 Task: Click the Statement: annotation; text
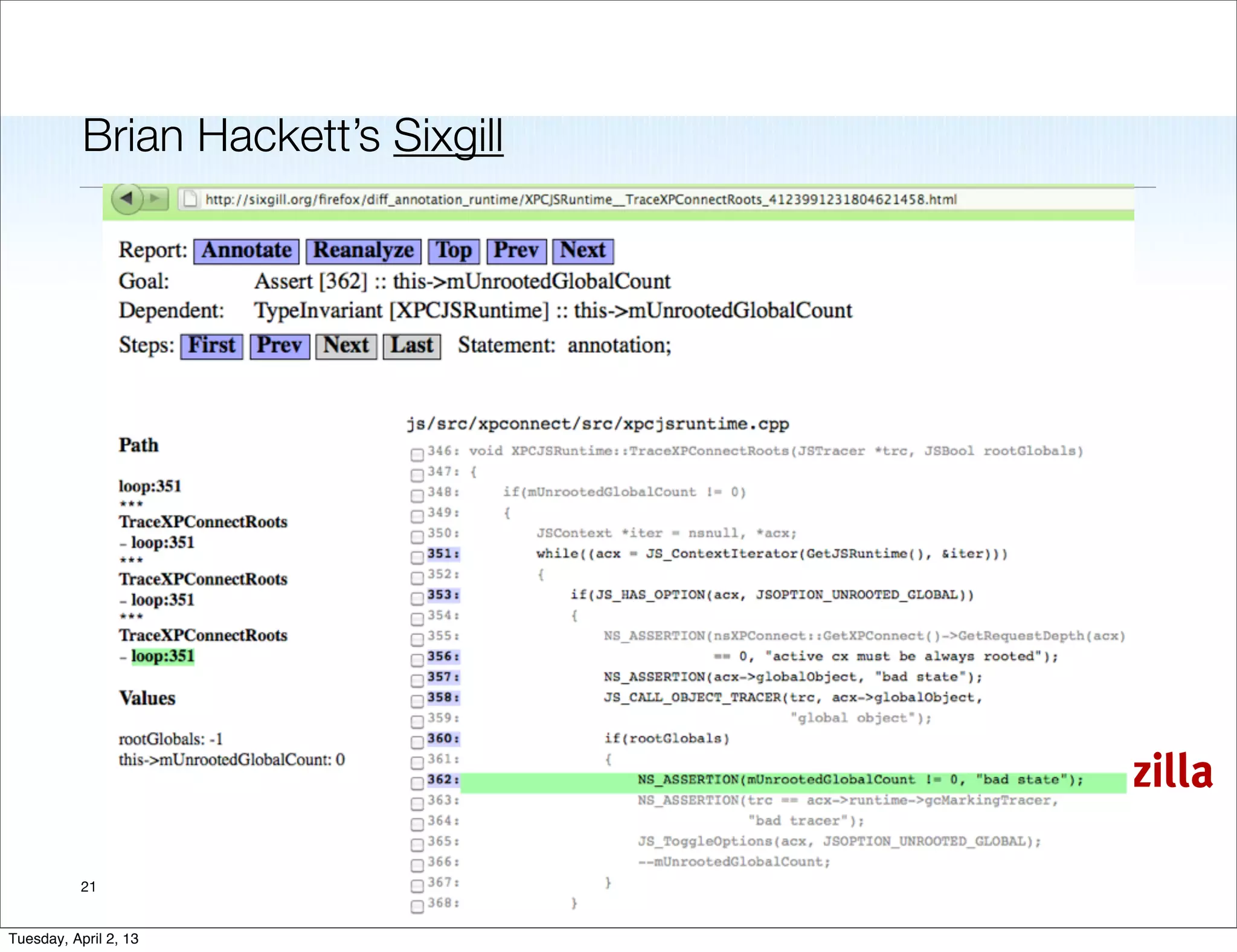(564, 346)
